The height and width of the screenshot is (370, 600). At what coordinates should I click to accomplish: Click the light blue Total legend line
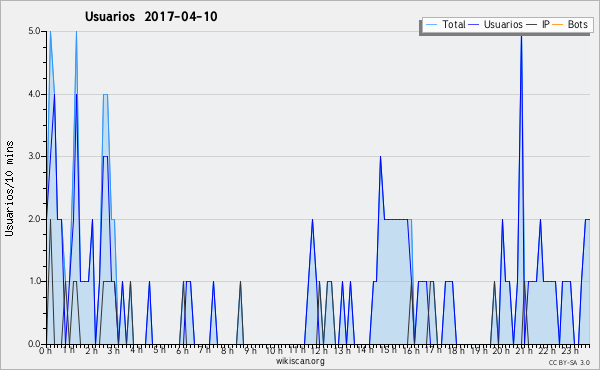431,25
